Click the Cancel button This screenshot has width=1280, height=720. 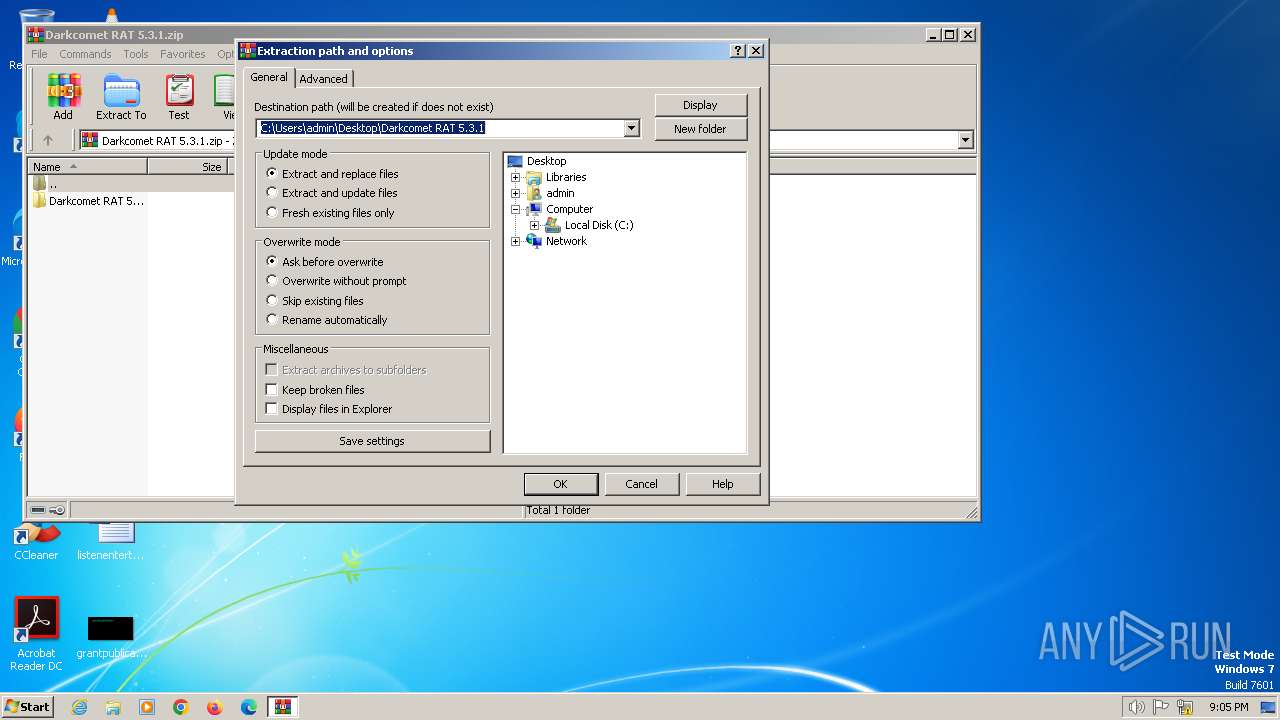tap(641, 484)
